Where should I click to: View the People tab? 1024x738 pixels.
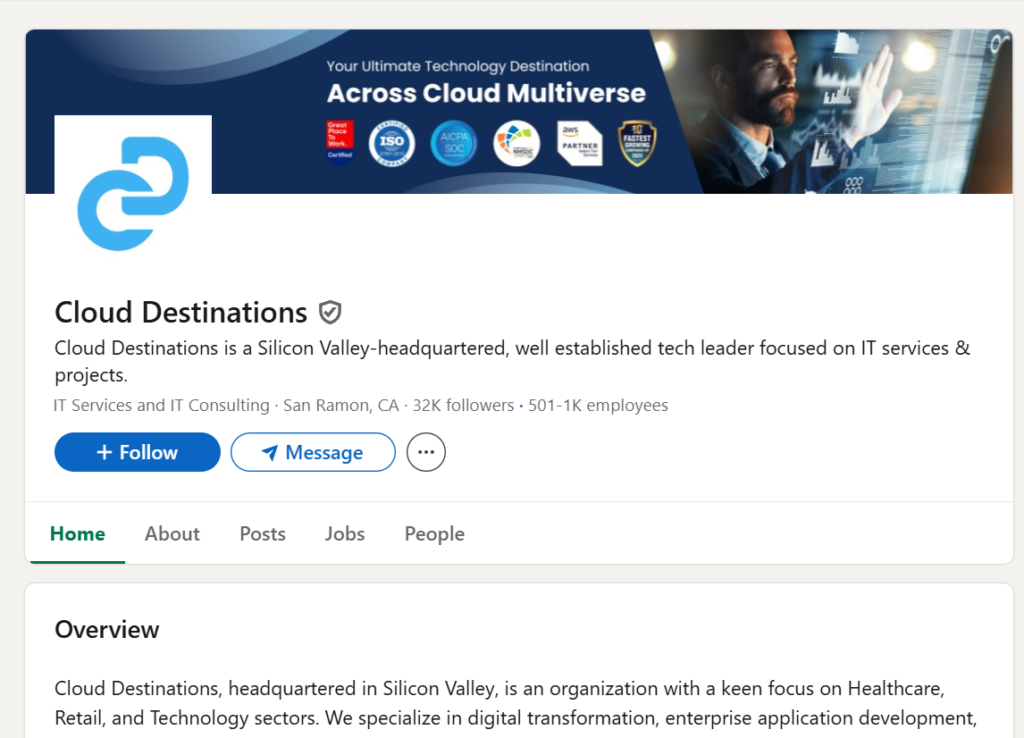coord(434,534)
